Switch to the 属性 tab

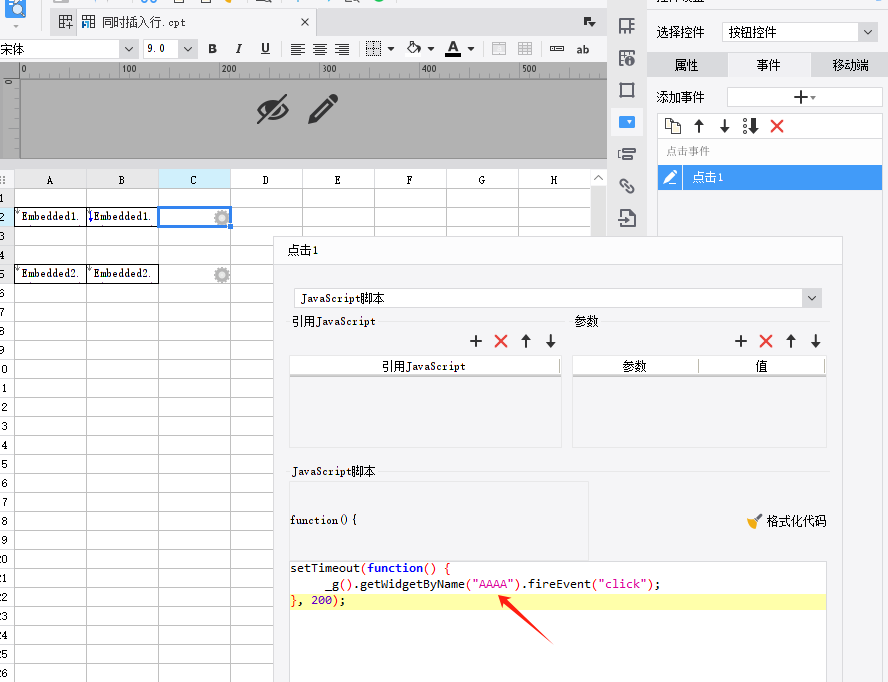(686, 65)
